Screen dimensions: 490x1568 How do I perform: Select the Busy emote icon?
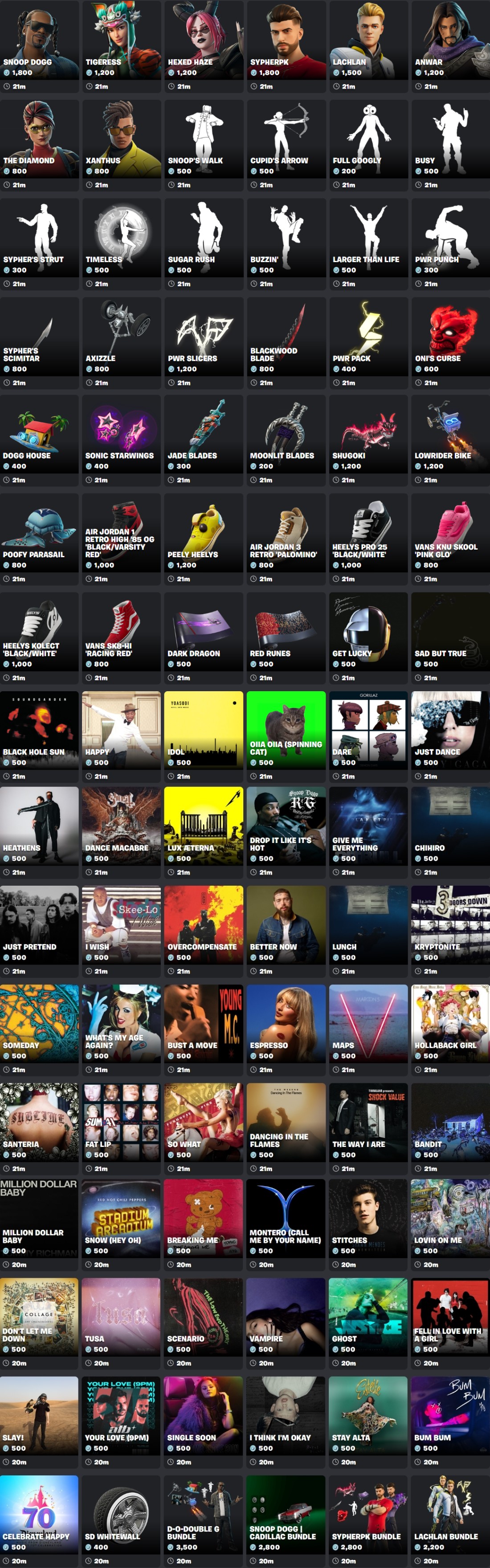click(x=451, y=139)
